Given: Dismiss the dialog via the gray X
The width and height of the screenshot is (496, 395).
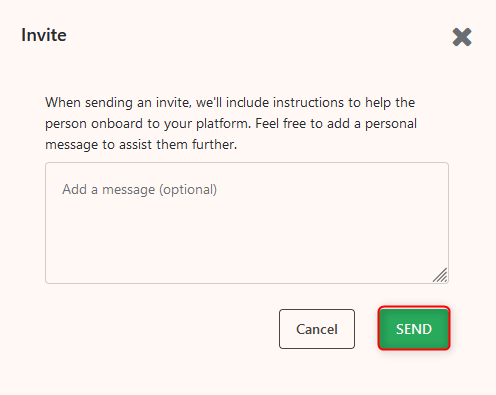Looking at the screenshot, I should [462, 37].
